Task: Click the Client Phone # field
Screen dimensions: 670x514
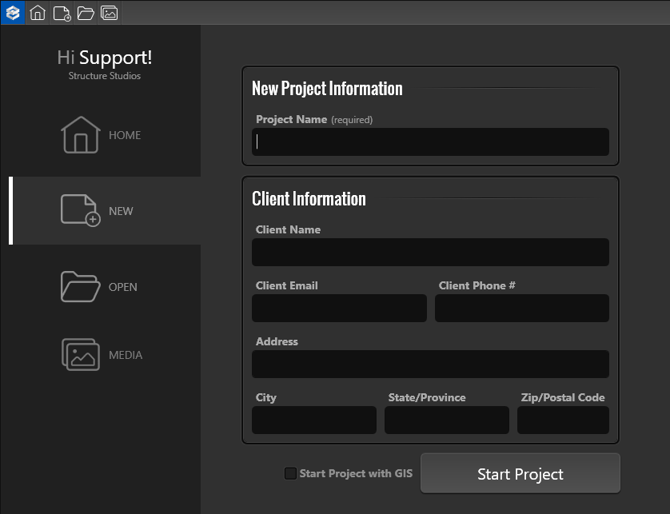Action: (x=521, y=308)
